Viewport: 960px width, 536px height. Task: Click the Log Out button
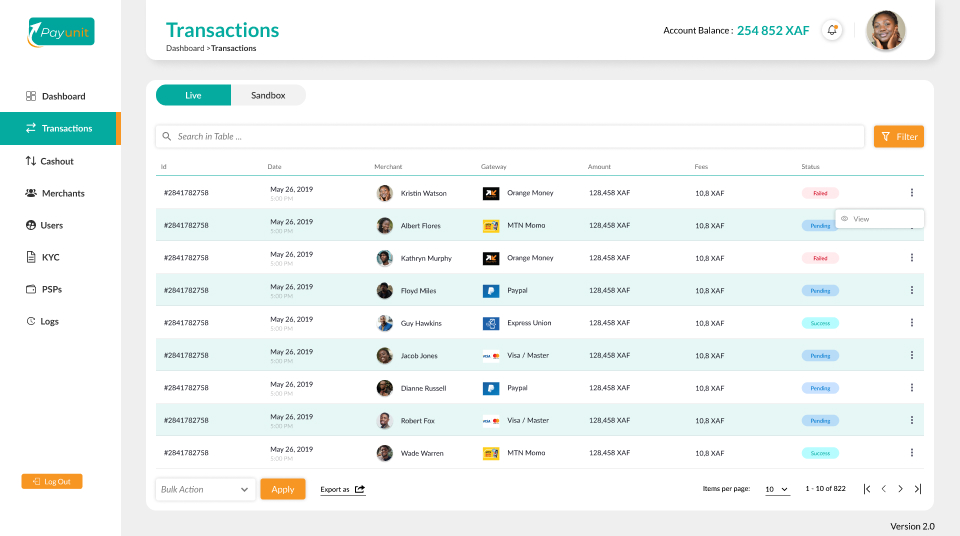(x=52, y=481)
